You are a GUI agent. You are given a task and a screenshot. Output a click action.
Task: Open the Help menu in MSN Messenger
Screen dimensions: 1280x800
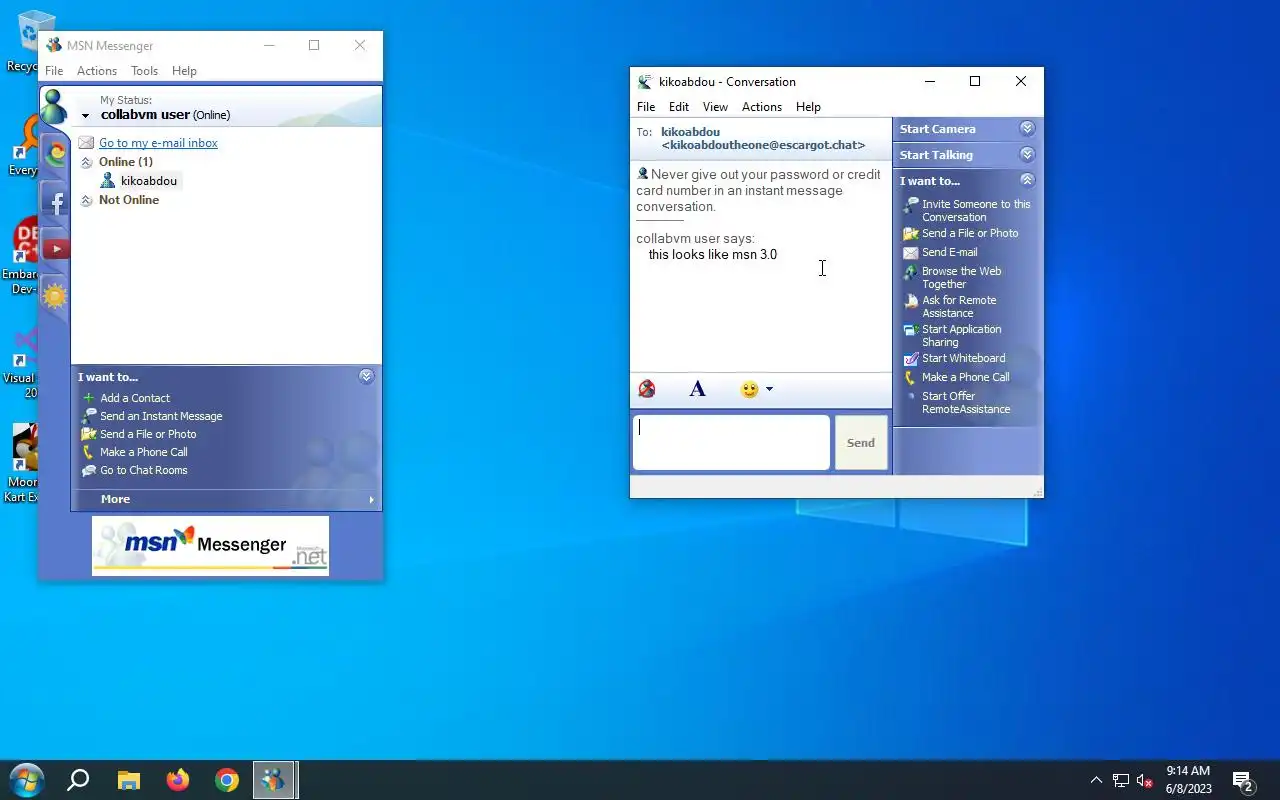[184, 71]
